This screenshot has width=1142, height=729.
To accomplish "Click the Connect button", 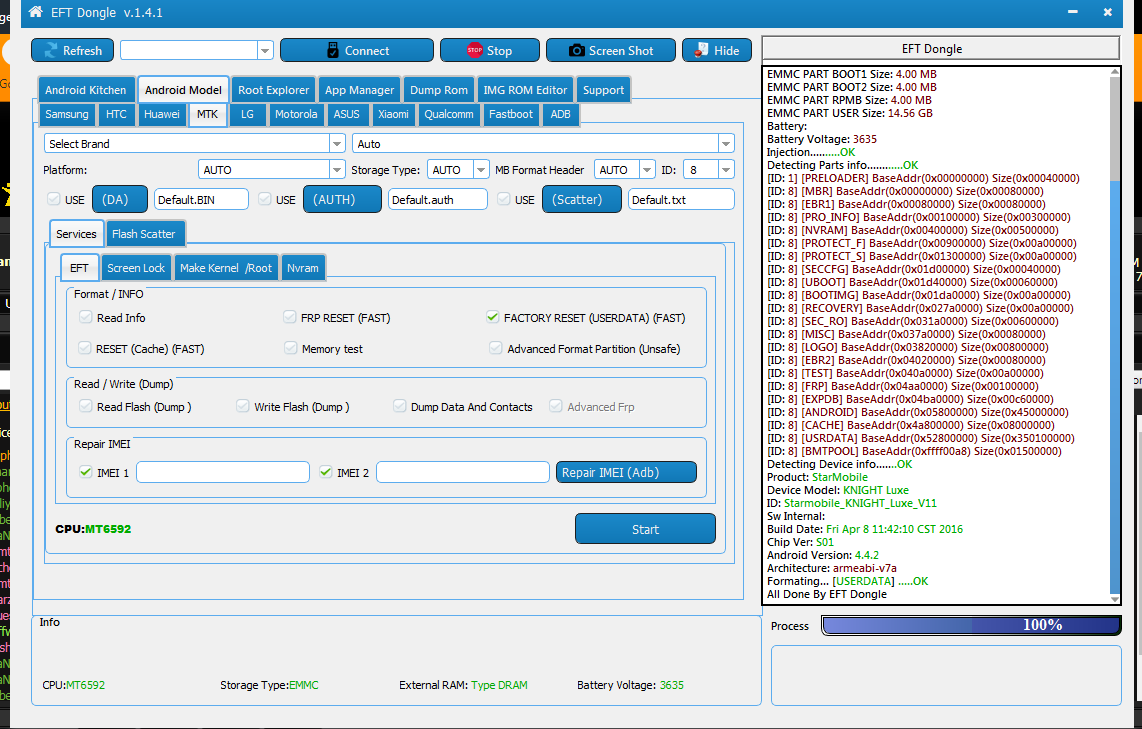I will pyautogui.click(x=357, y=50).
